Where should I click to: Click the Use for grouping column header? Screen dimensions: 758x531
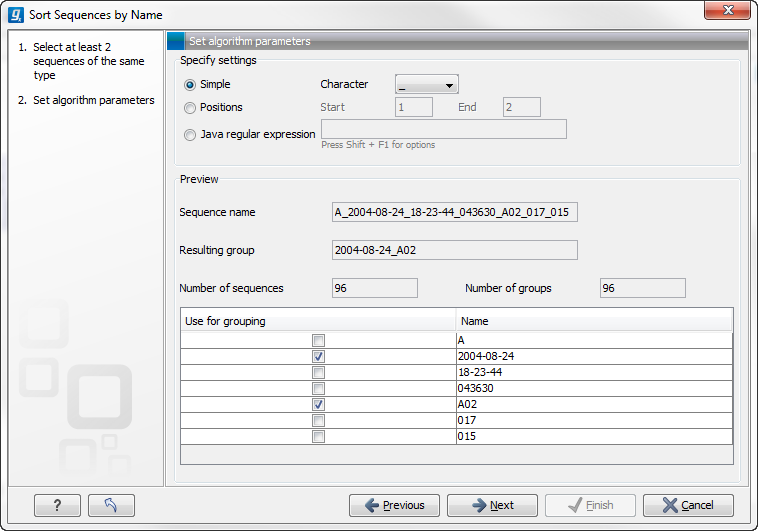point(318,321)
